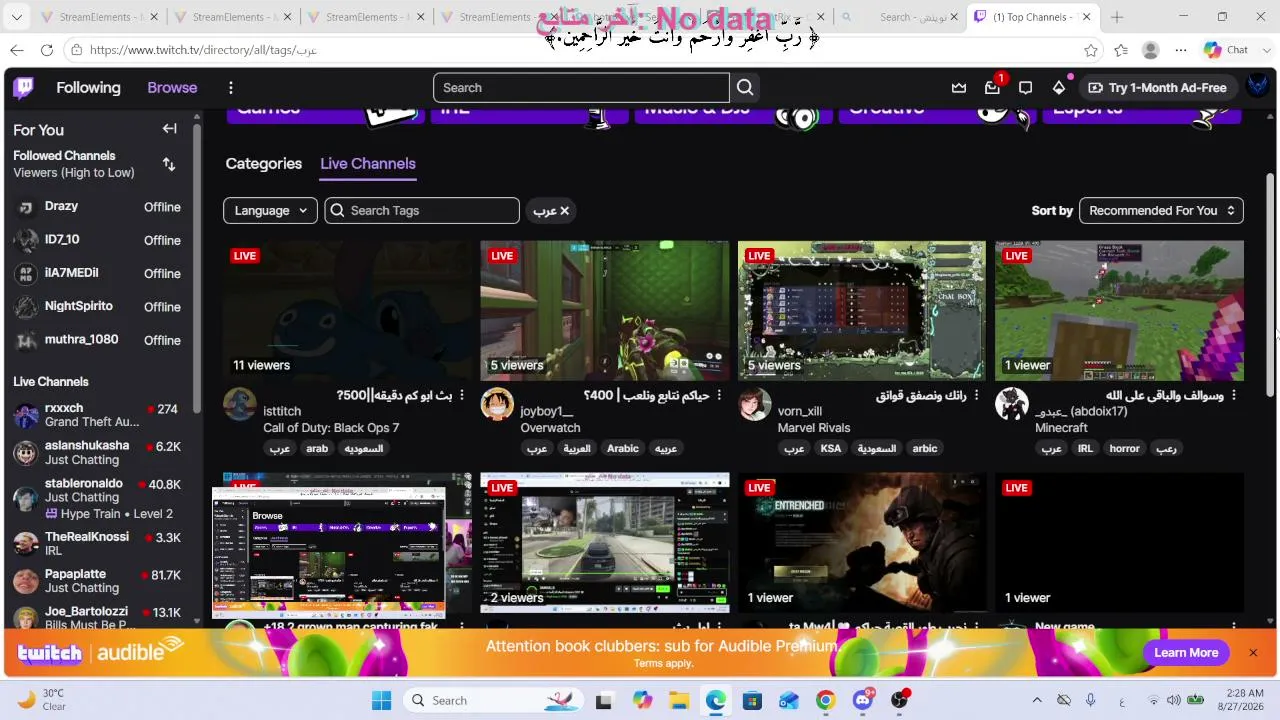Image resolution: width=1280 pixels, height=720 pixels.
Task: Open File Explorer from the taskbar
Action: click(x=678, y=700)
